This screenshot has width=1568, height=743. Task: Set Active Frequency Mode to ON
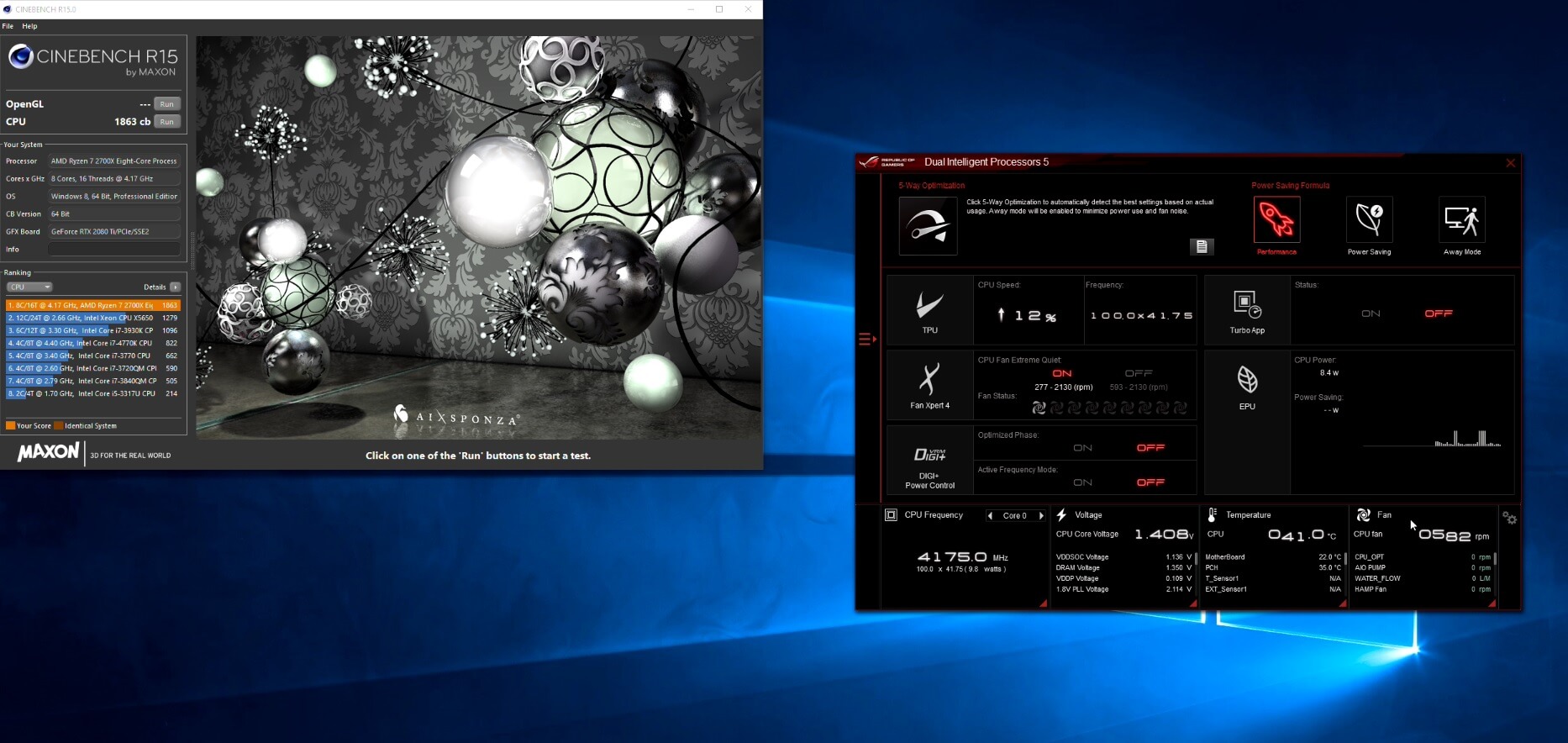[1082, 482]
